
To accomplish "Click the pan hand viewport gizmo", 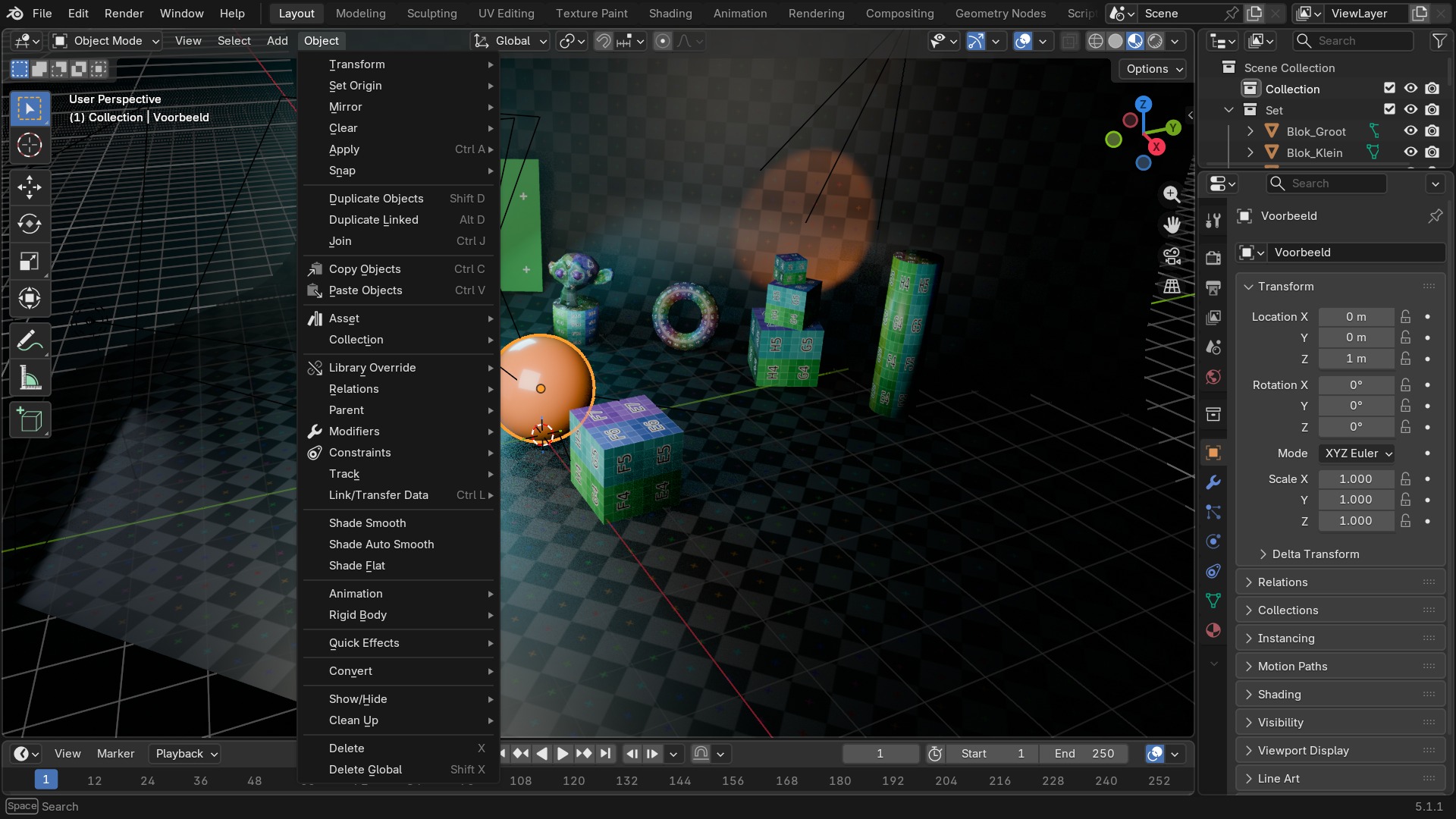I will click(x=1172, y=224).
